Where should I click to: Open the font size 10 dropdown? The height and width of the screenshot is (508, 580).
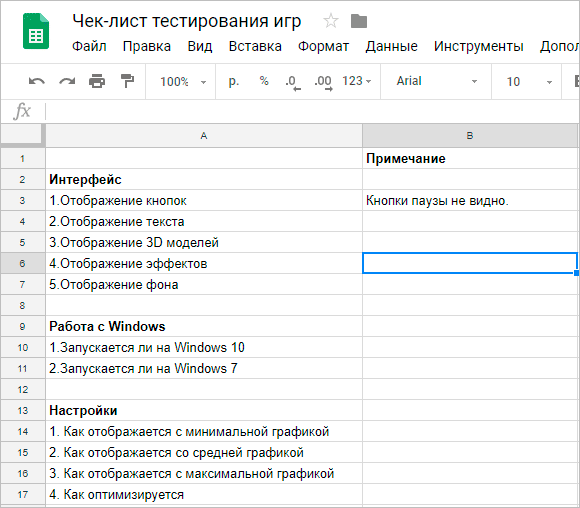(x=529, y=81)
